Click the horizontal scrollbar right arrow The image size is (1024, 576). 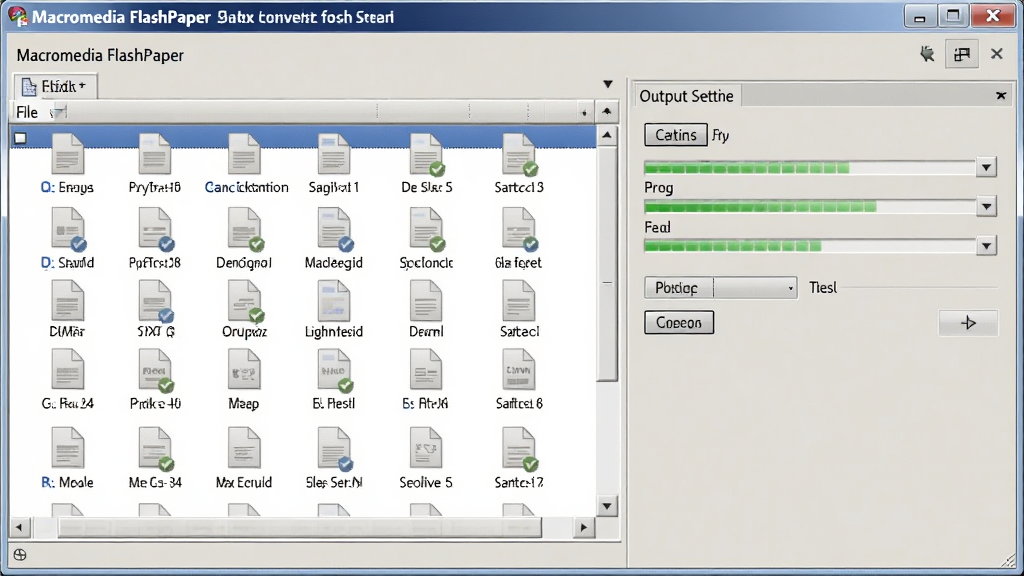pos(584,528)
